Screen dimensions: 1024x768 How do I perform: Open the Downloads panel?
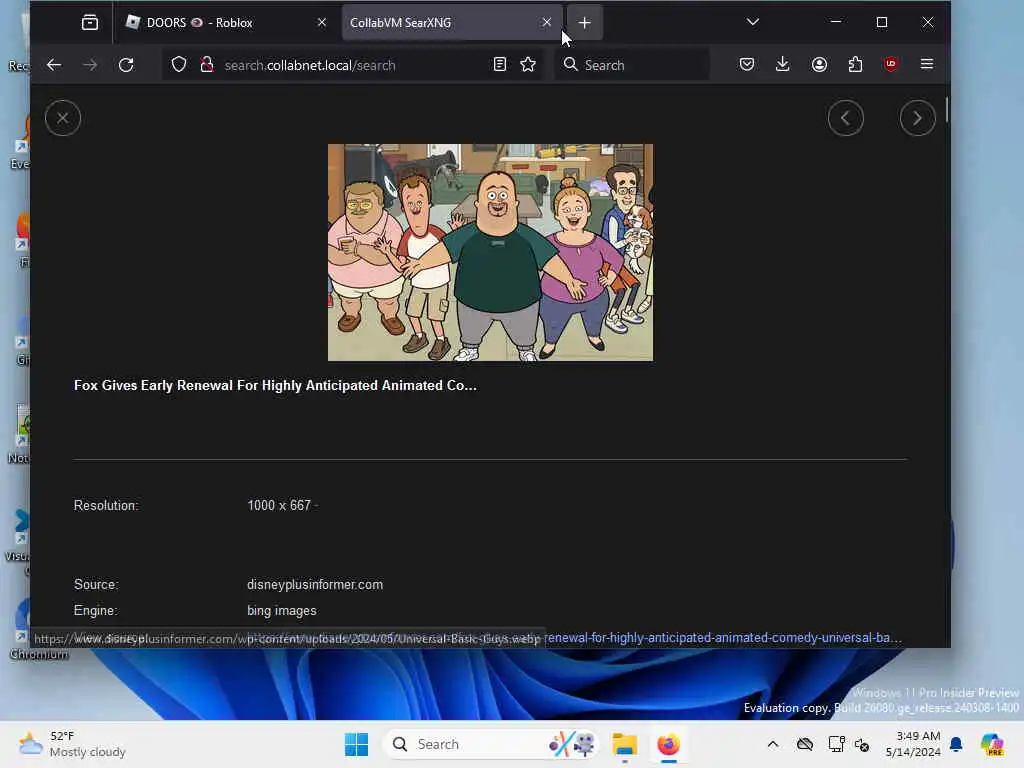[782, 64]
